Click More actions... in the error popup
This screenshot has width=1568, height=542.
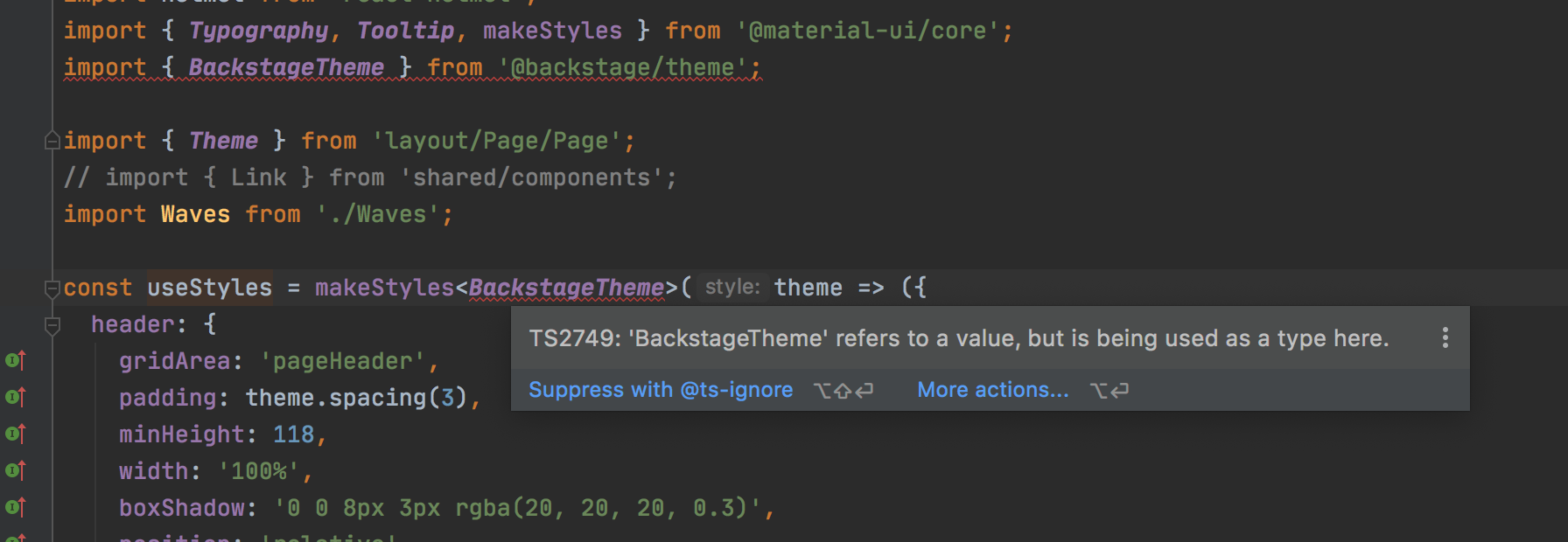(x=993, y=390)
